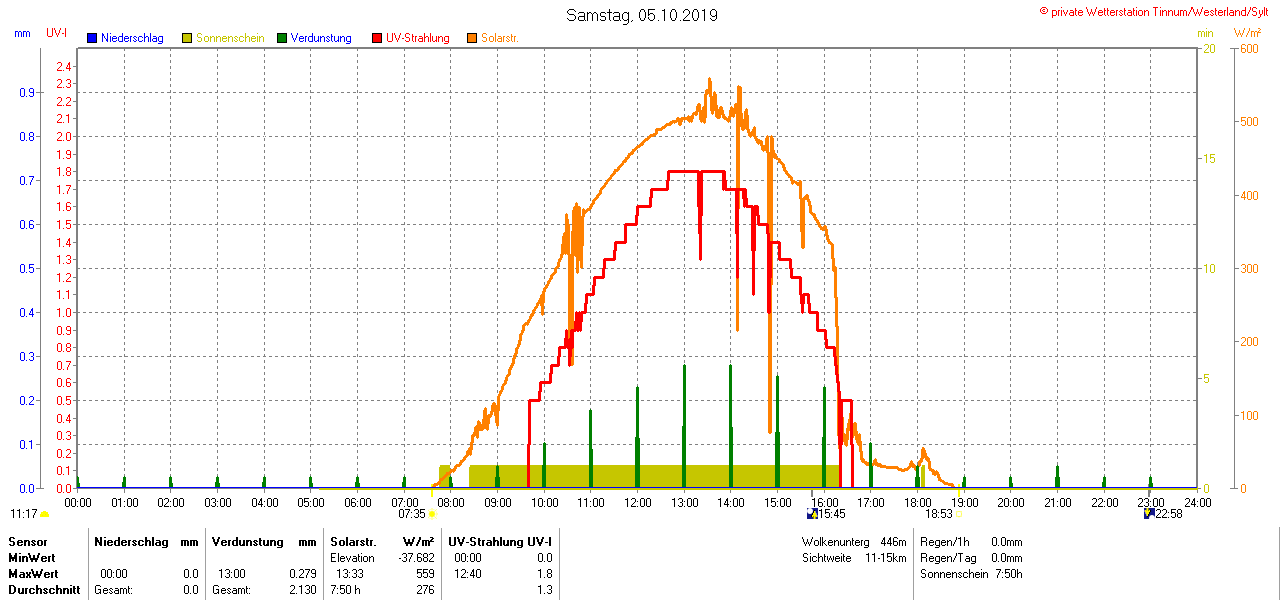
Task: Click the 18:00 time axis label
Action: coord(918,502)
